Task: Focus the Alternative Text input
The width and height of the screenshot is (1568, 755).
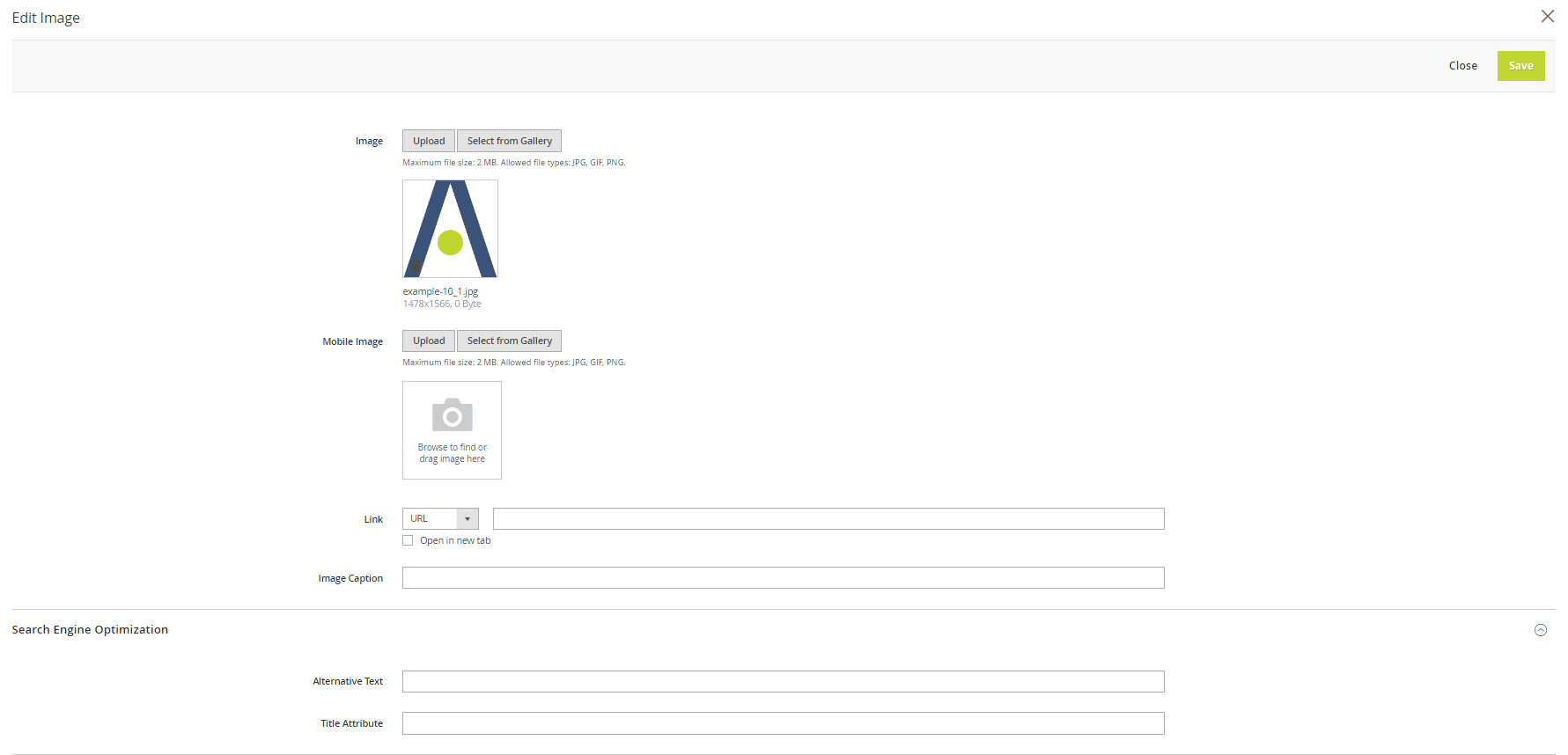Action: click(x=783, y=682)
